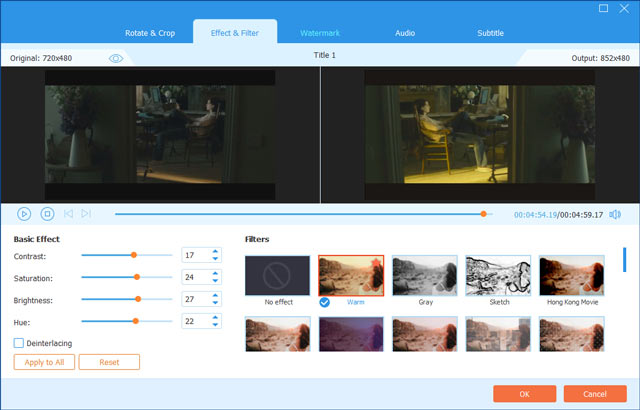
Task: Click Apply to All button
Action: pyautogui.click(x=44, y=362)
